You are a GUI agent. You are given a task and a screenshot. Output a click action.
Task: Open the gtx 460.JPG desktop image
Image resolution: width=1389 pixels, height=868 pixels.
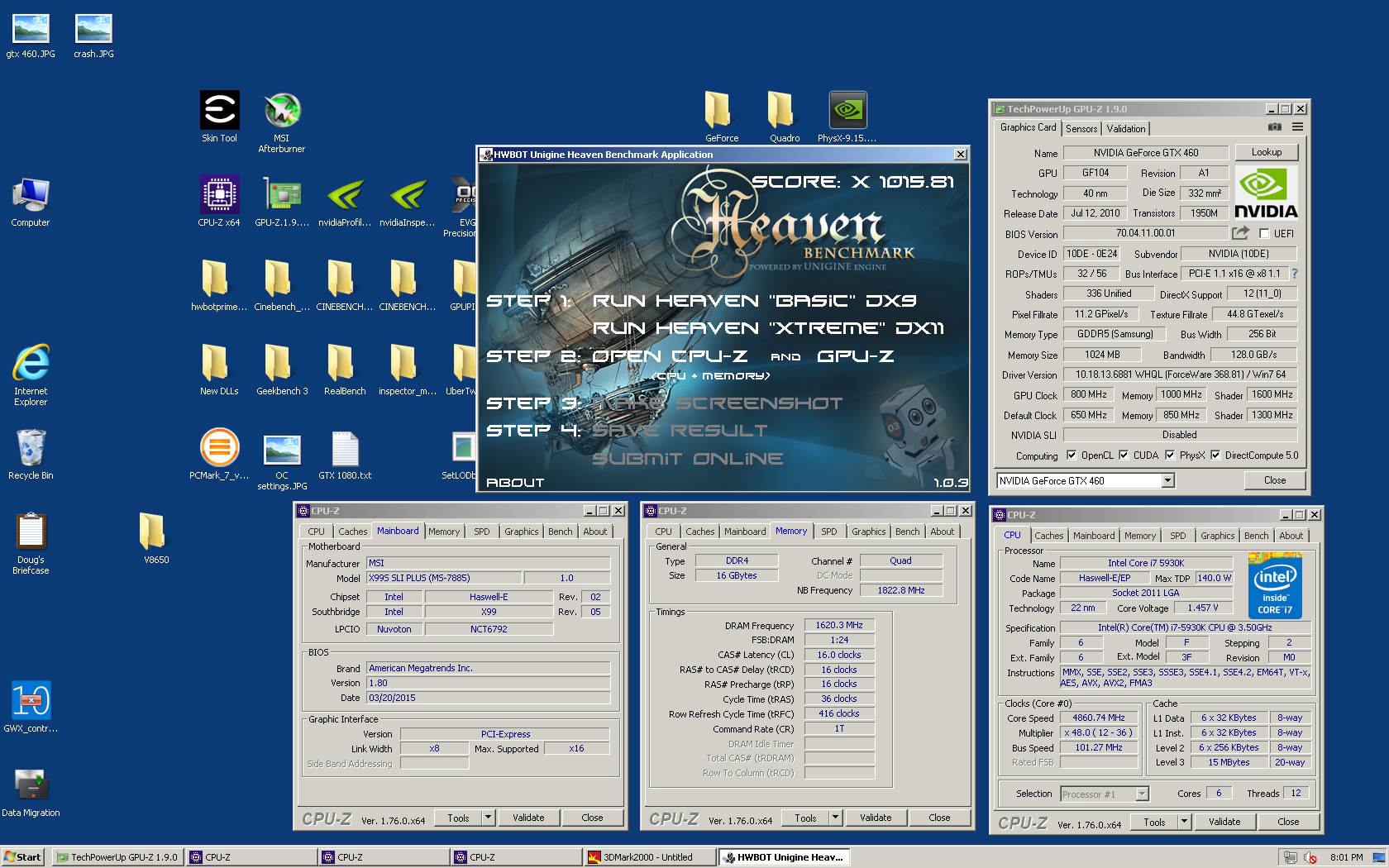(31, 36)
